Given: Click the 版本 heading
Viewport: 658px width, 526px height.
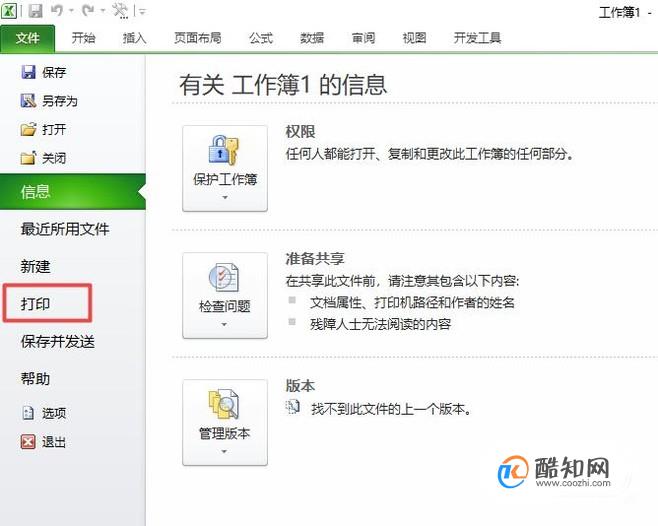Looking at the screenshot, I should (x=300, y=385).
